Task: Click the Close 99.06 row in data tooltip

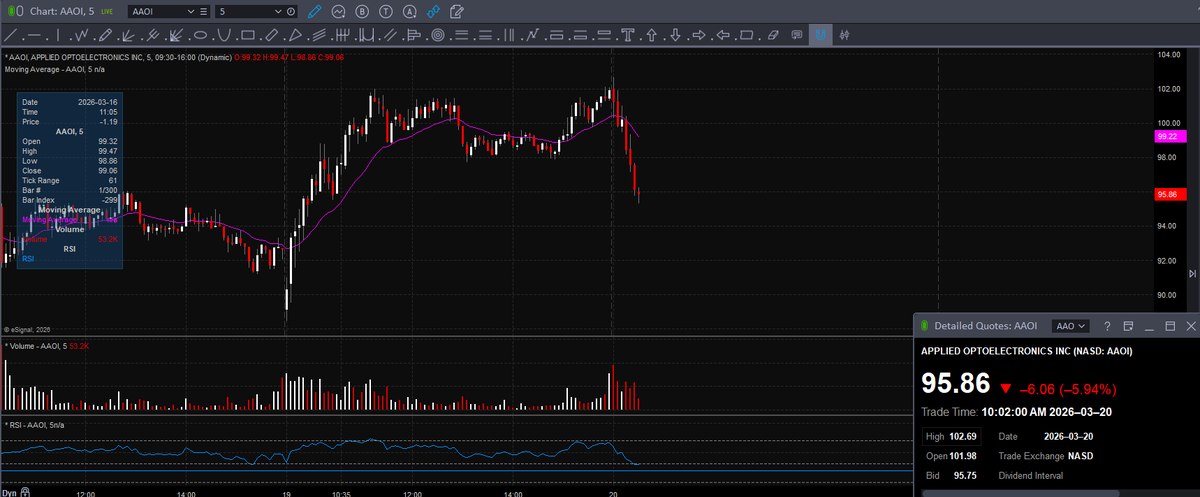Action: 70,171
